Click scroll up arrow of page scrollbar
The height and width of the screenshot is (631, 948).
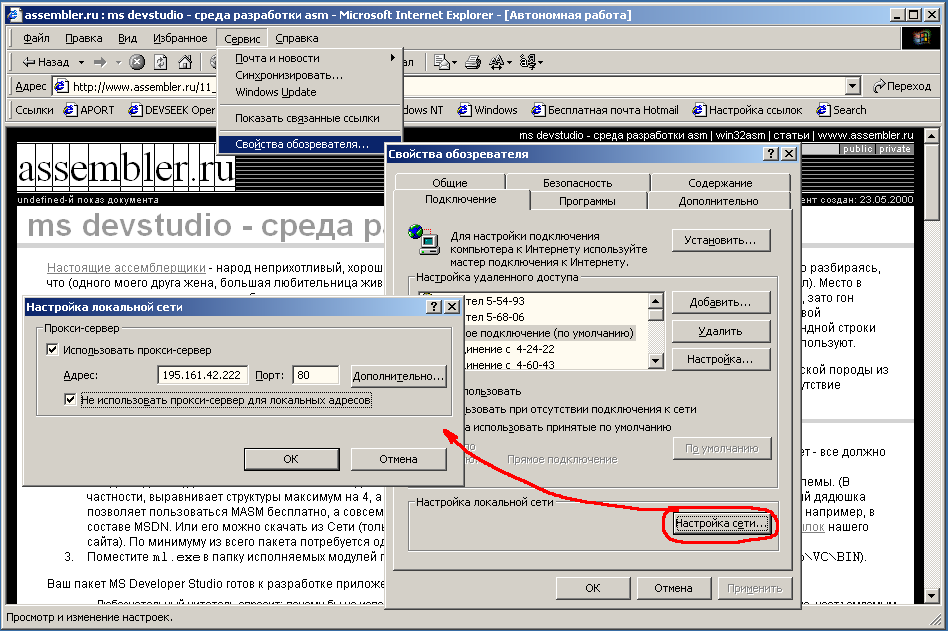tap(931, 136)
